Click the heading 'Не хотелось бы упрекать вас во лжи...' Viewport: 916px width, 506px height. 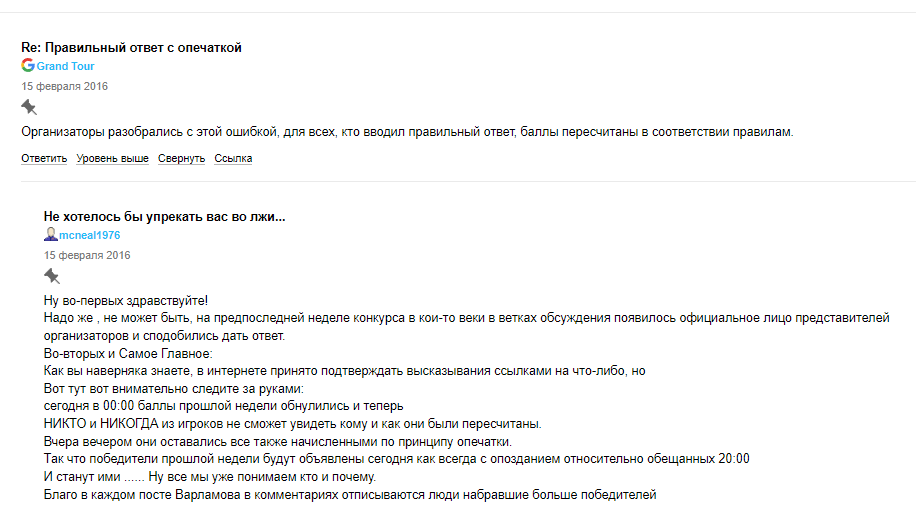pos(165,216)
